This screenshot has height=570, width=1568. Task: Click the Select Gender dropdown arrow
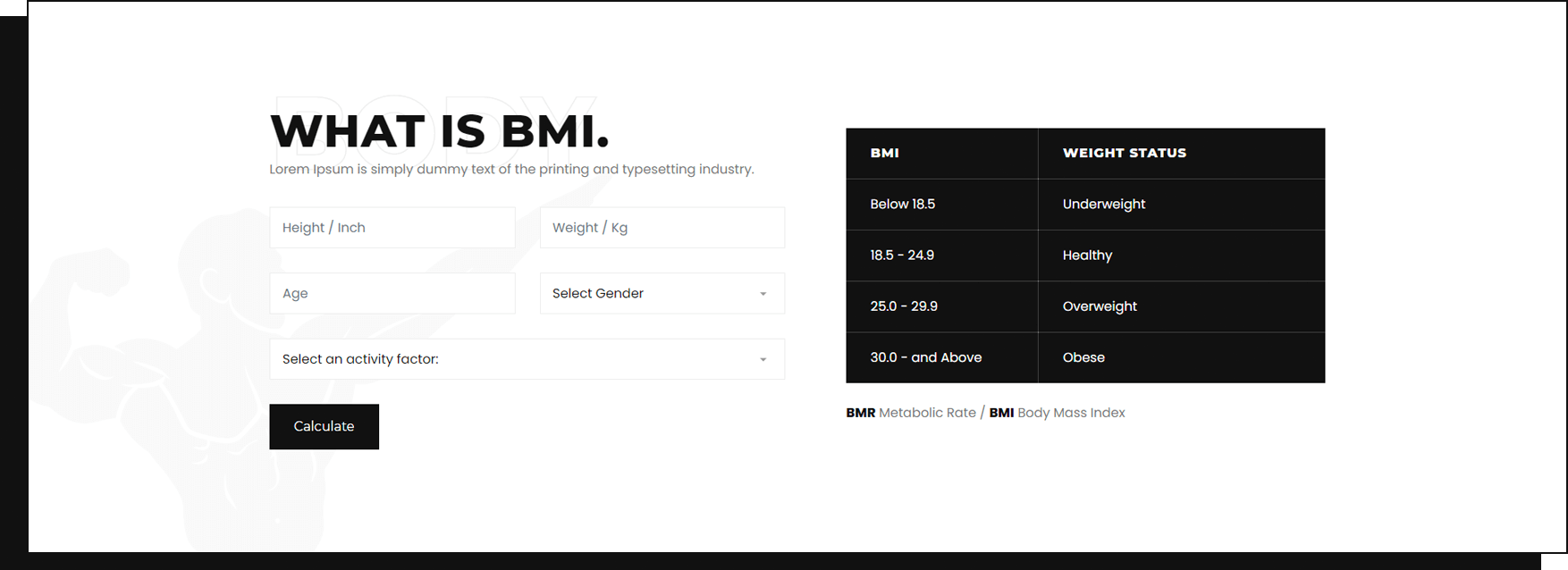pos(763,294)
